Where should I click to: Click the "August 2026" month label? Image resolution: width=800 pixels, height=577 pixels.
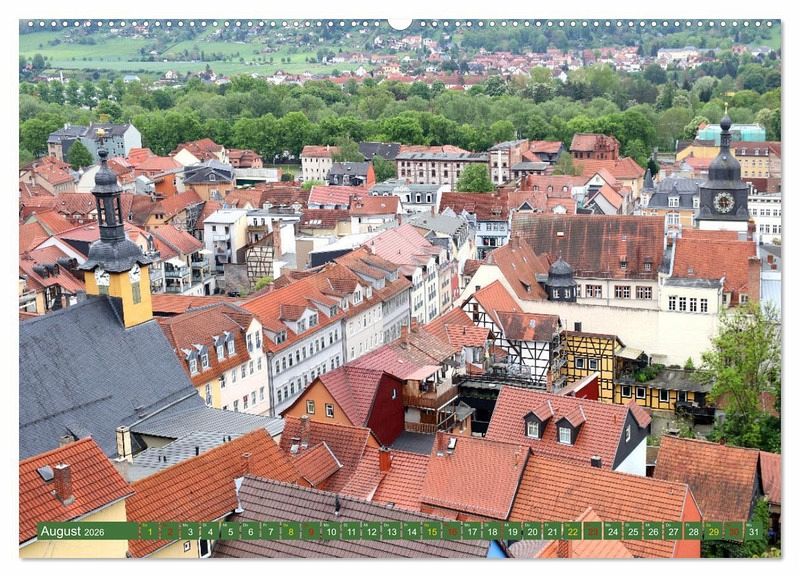[72, 531]
